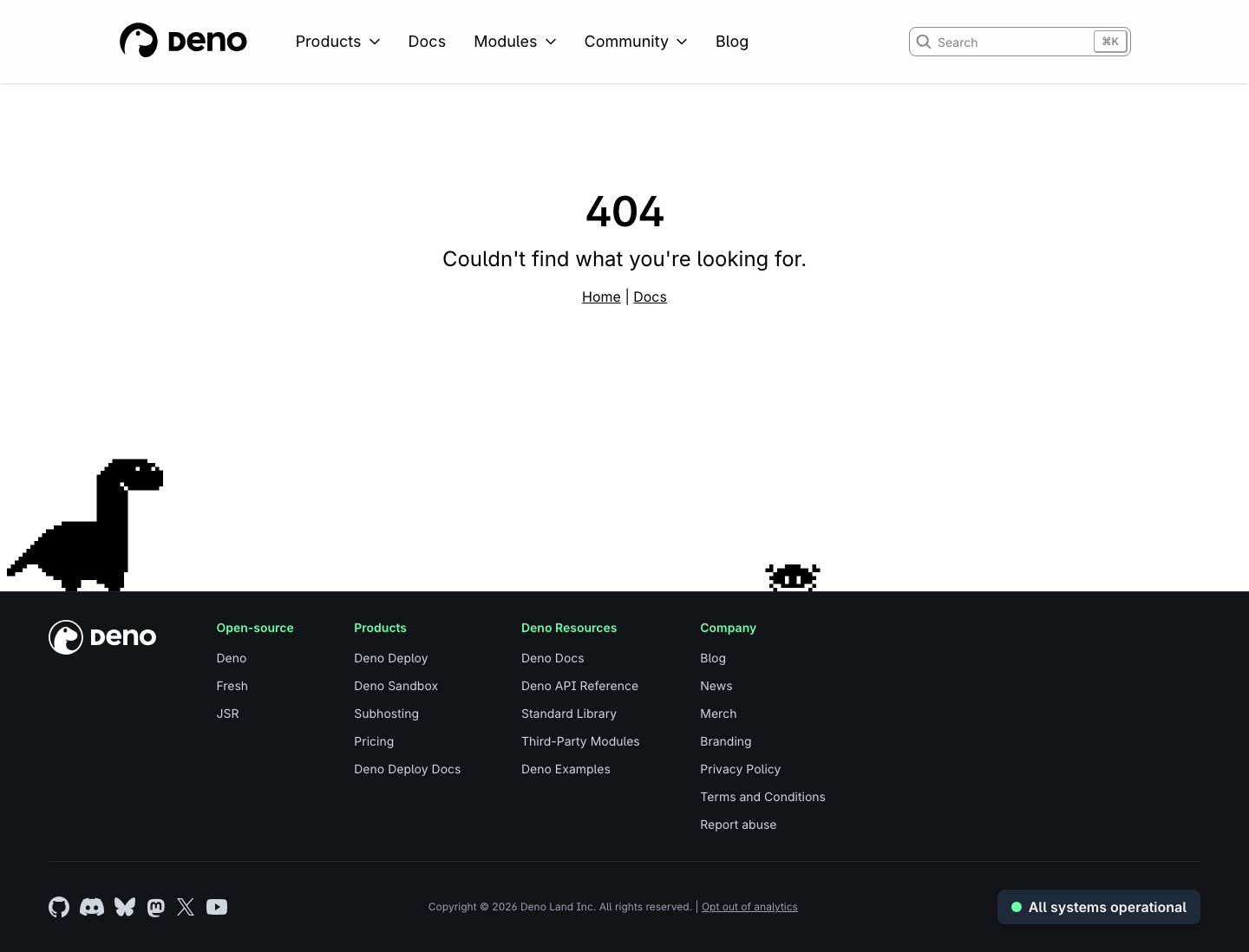
Task: Open the Mastodon icon in the footer
Action: [x=156, y=907]
